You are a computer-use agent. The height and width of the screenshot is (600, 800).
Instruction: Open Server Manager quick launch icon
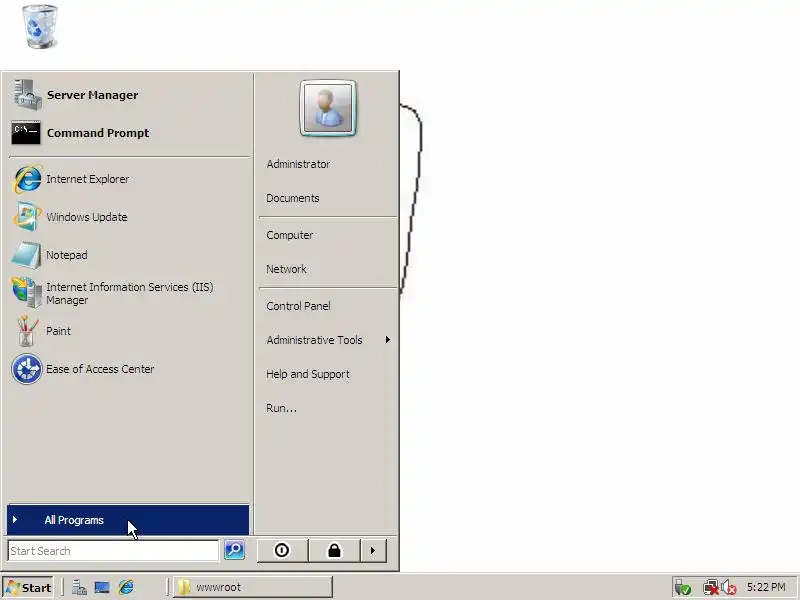point(79,587)
